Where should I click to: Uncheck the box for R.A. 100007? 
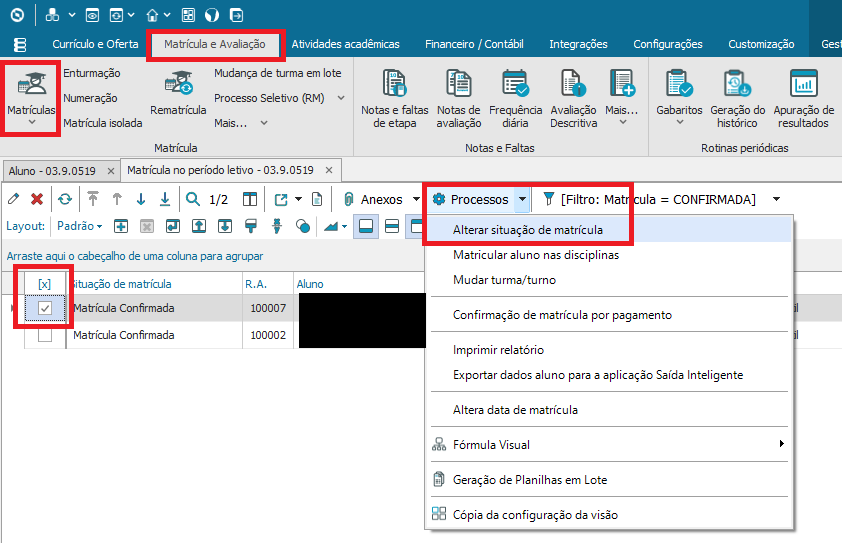coord(45,308)
